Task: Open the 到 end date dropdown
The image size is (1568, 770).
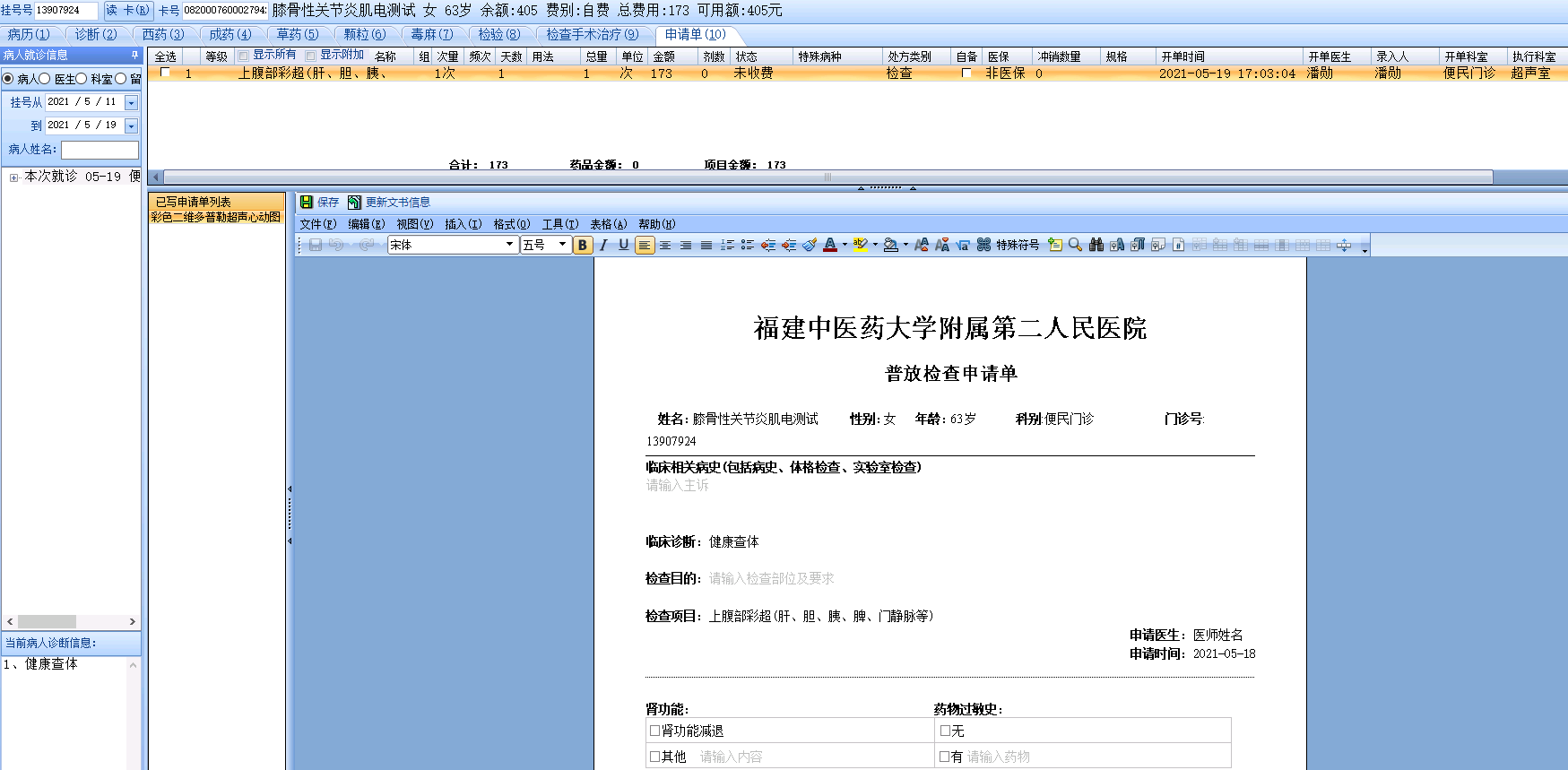Action: pyautogui.click(x=132, y=126)
